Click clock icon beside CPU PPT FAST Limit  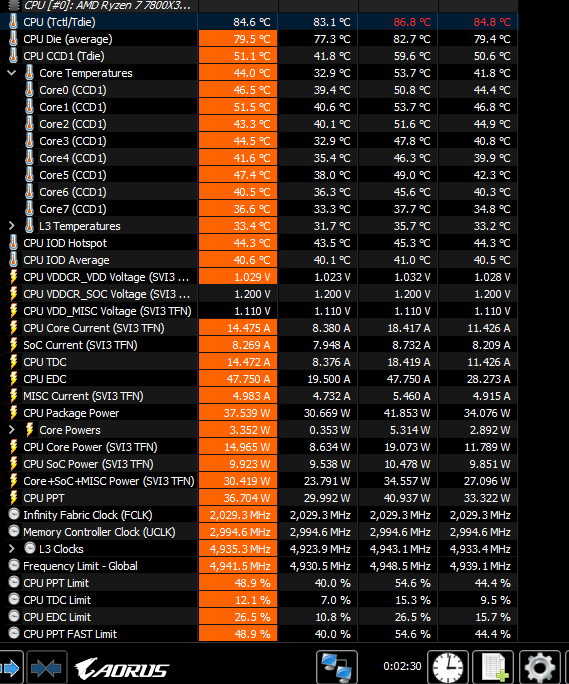click(x=14, y=633)
